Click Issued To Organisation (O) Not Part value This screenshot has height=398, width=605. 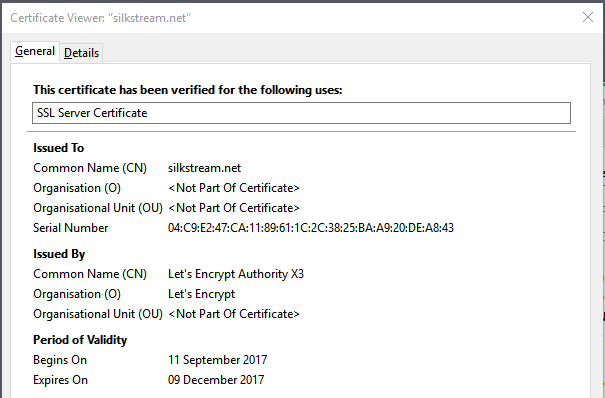point(234,188)
